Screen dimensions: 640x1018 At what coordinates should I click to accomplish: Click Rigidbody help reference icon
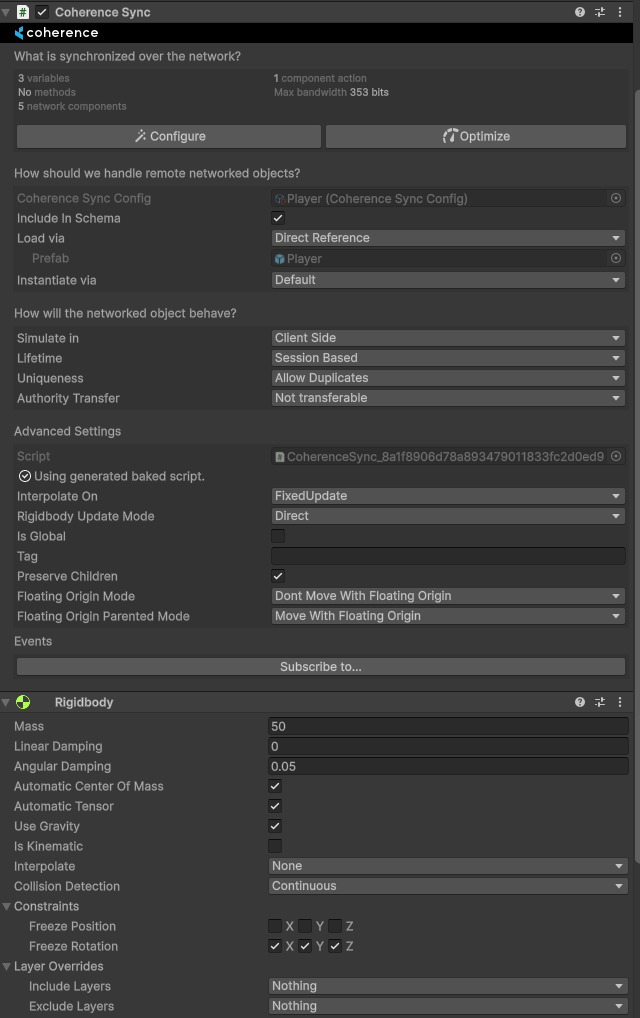(x=580, y=702)
